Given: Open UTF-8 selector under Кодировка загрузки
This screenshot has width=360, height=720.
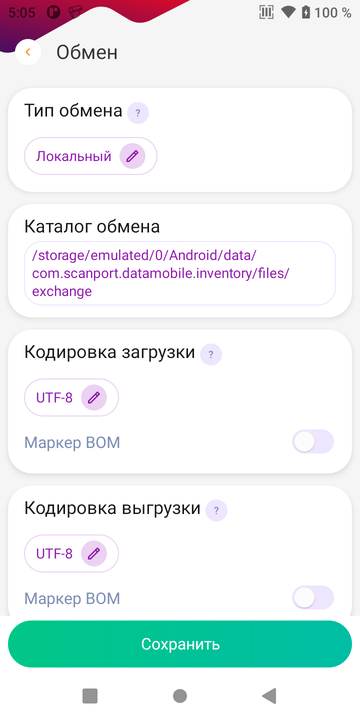Looking at the screenshot, I should pyautogui.click(x=72, y=398).
